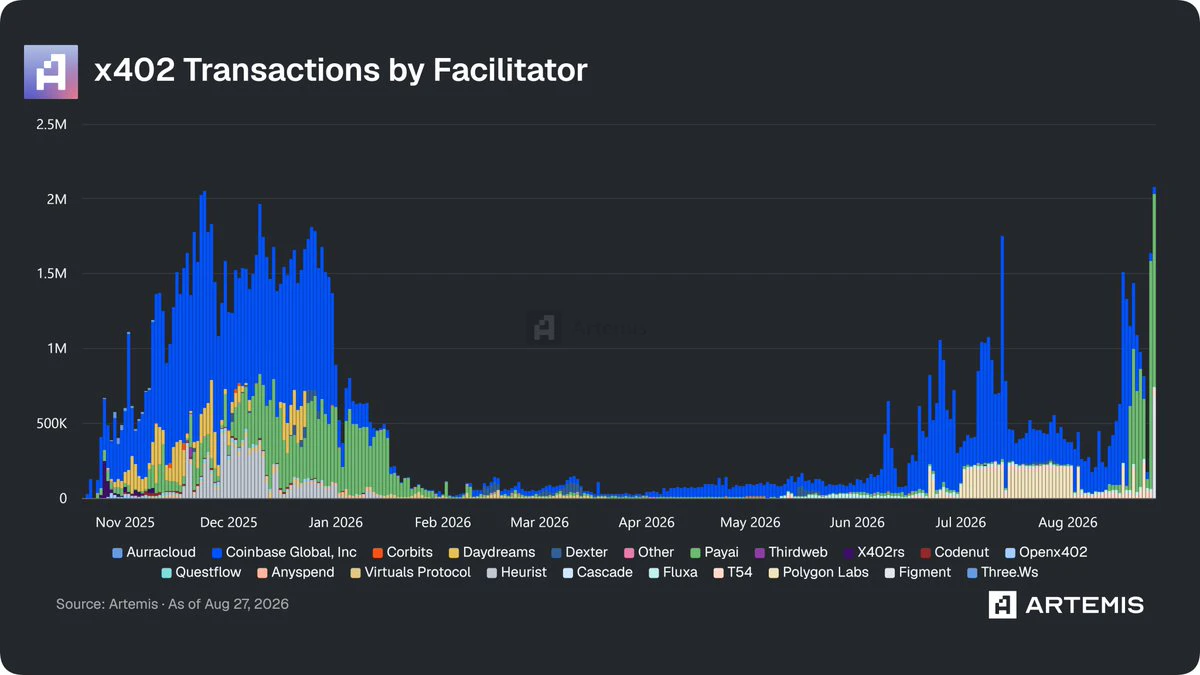Click the Dec 2025 x-axis label

pyautogui.click(x=228, y=522)
